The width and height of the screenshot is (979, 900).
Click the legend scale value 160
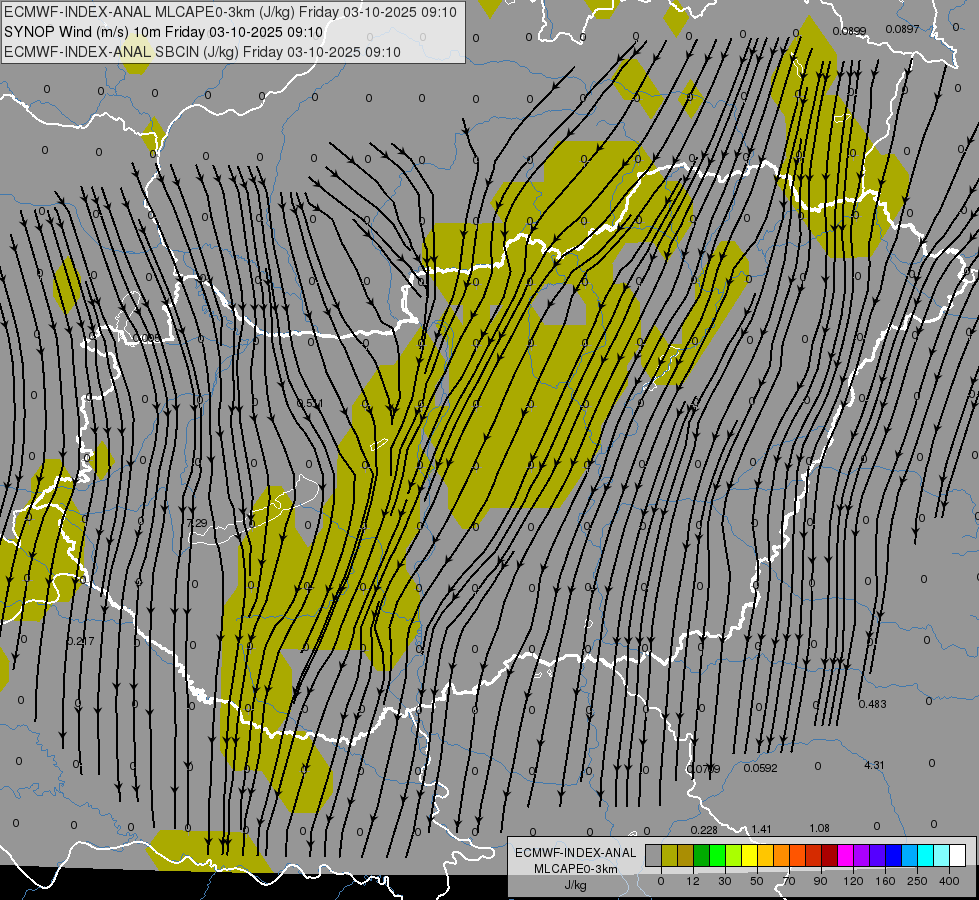pos(885,881)
